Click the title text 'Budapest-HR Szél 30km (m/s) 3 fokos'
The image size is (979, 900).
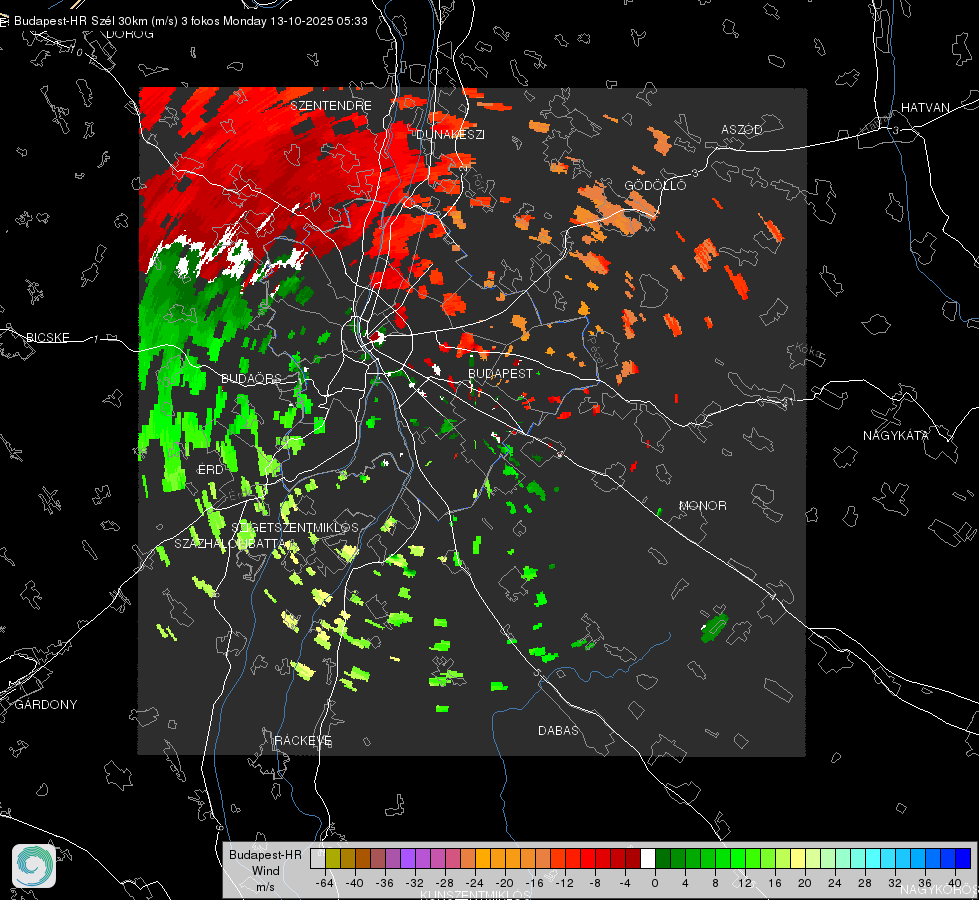point(117,21)
